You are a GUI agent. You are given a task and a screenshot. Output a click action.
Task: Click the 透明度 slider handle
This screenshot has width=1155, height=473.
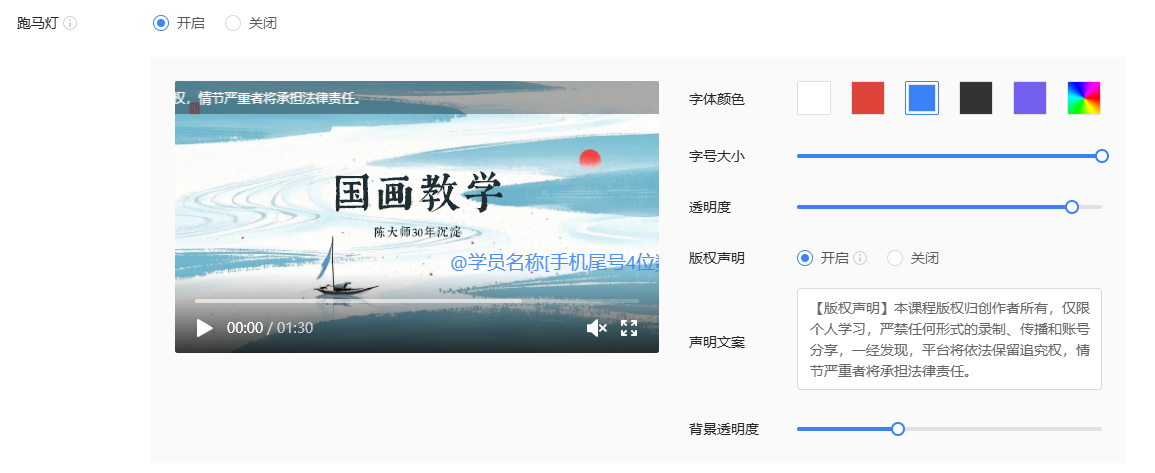click(x=1072, y=207)
